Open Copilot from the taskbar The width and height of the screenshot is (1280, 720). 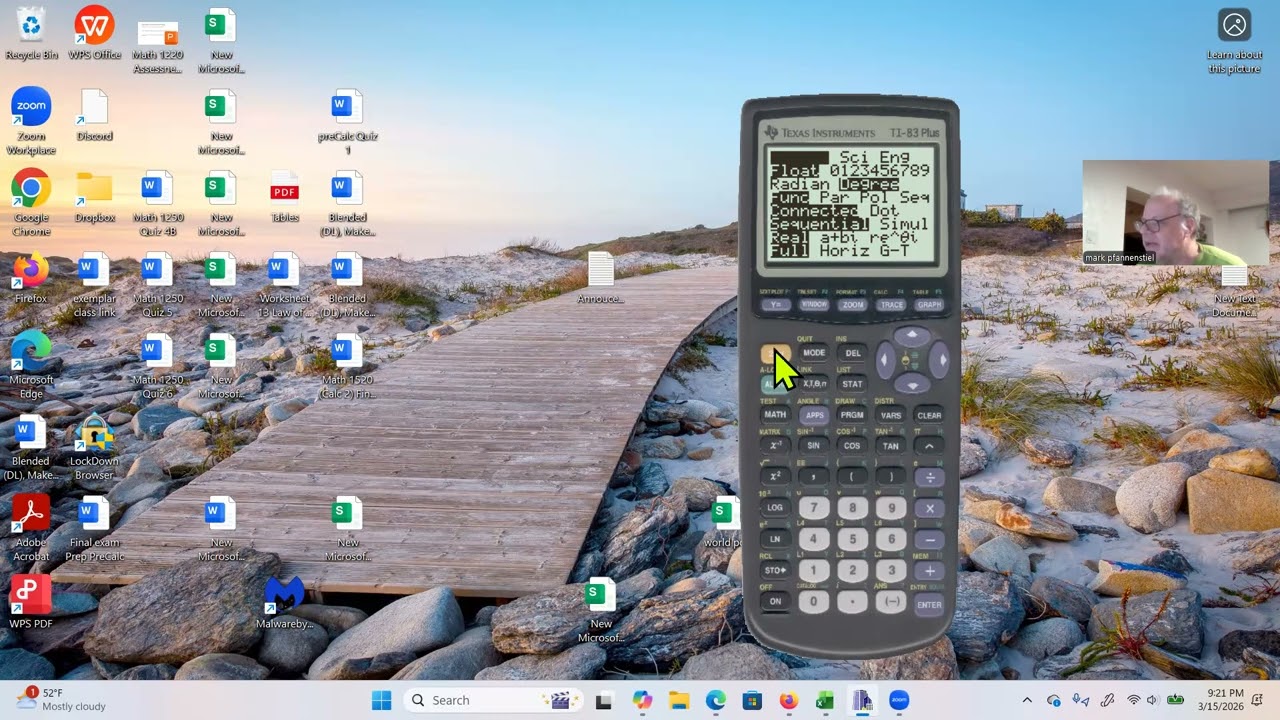click(642, 700)
